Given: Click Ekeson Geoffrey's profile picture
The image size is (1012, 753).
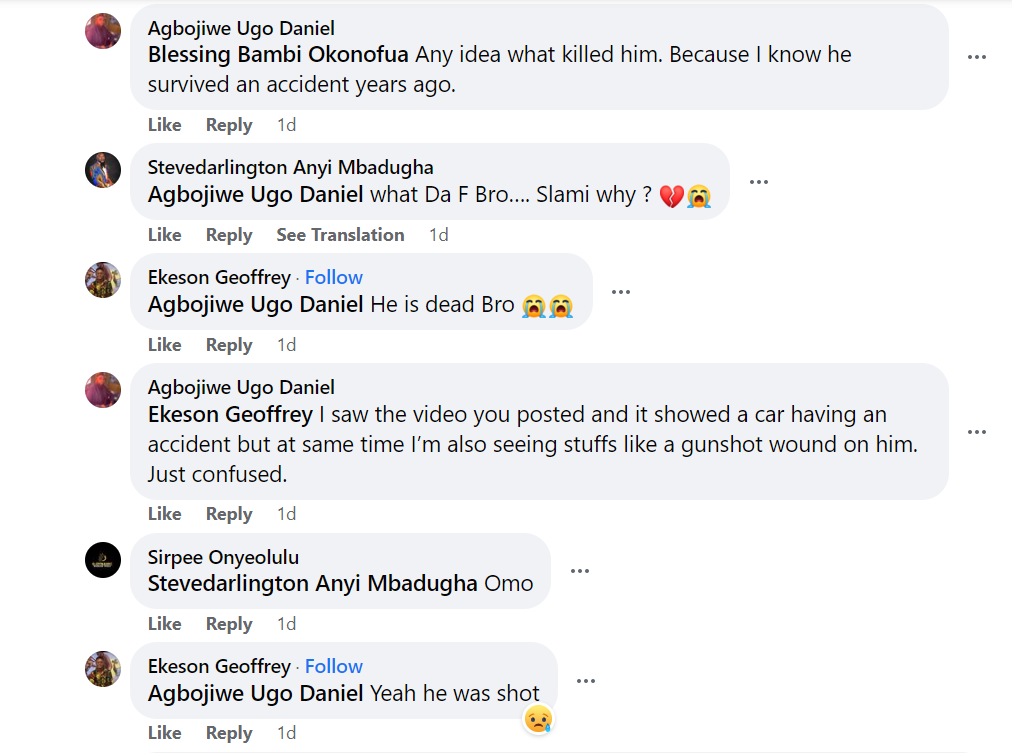Looking at the screenshot, I should coord(102,281).
